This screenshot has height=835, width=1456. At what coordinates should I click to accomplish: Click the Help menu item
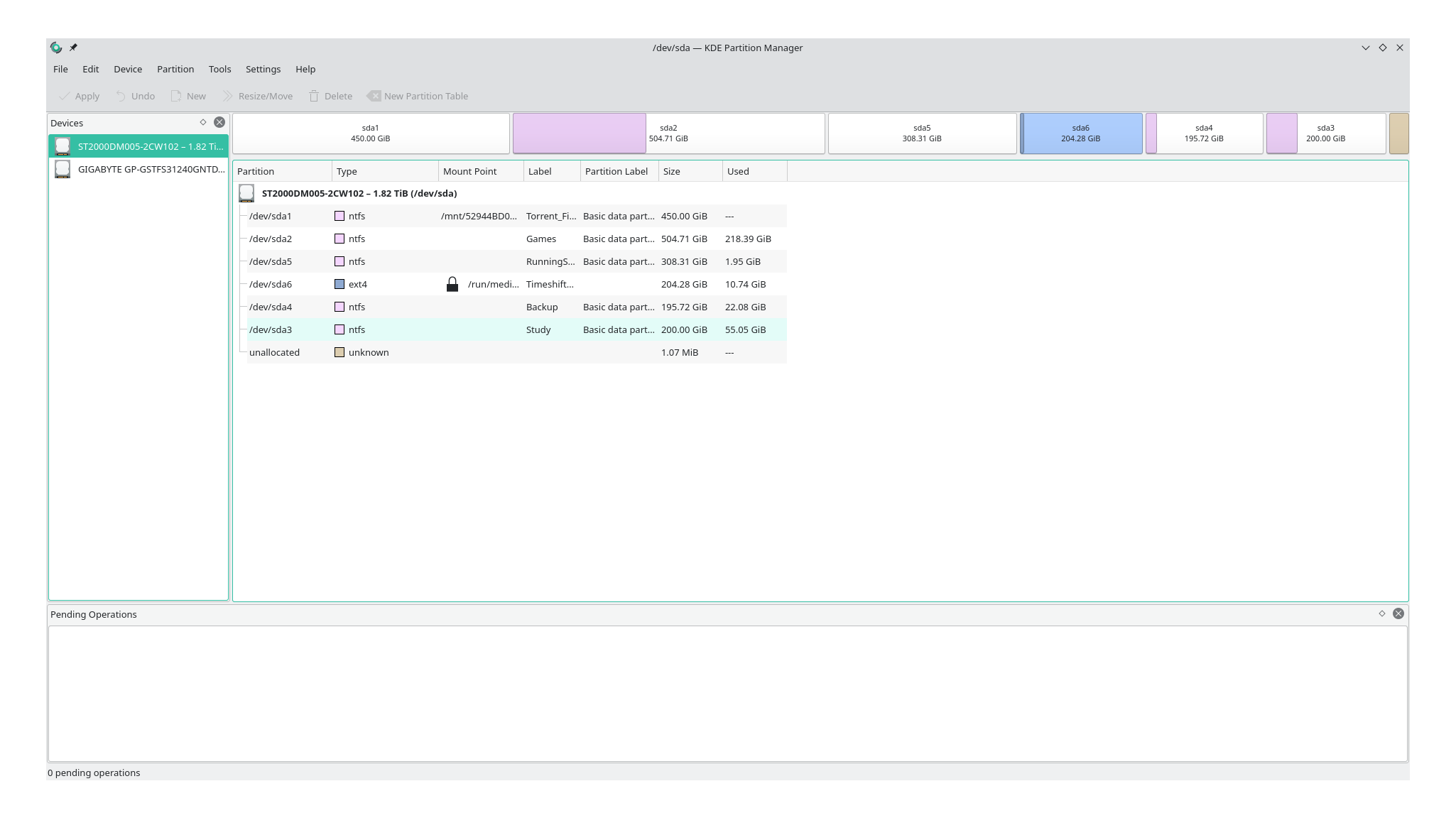point(305,68)
